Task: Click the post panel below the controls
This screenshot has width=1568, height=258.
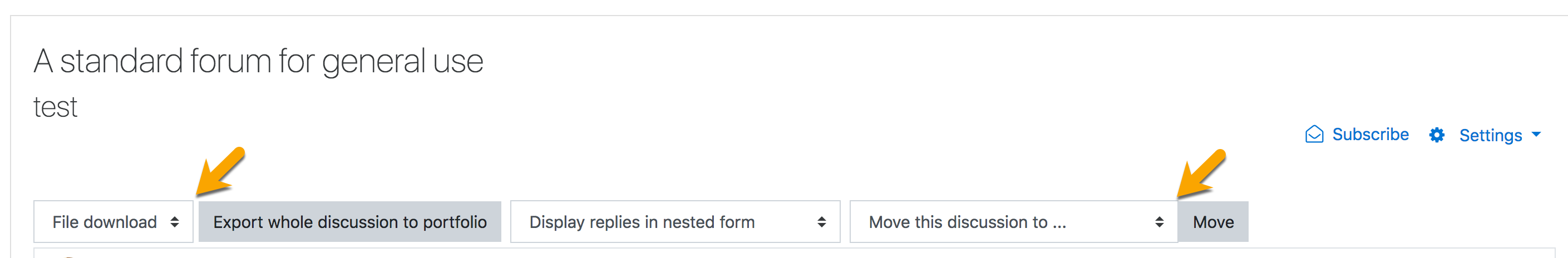Action: (795, 253)
